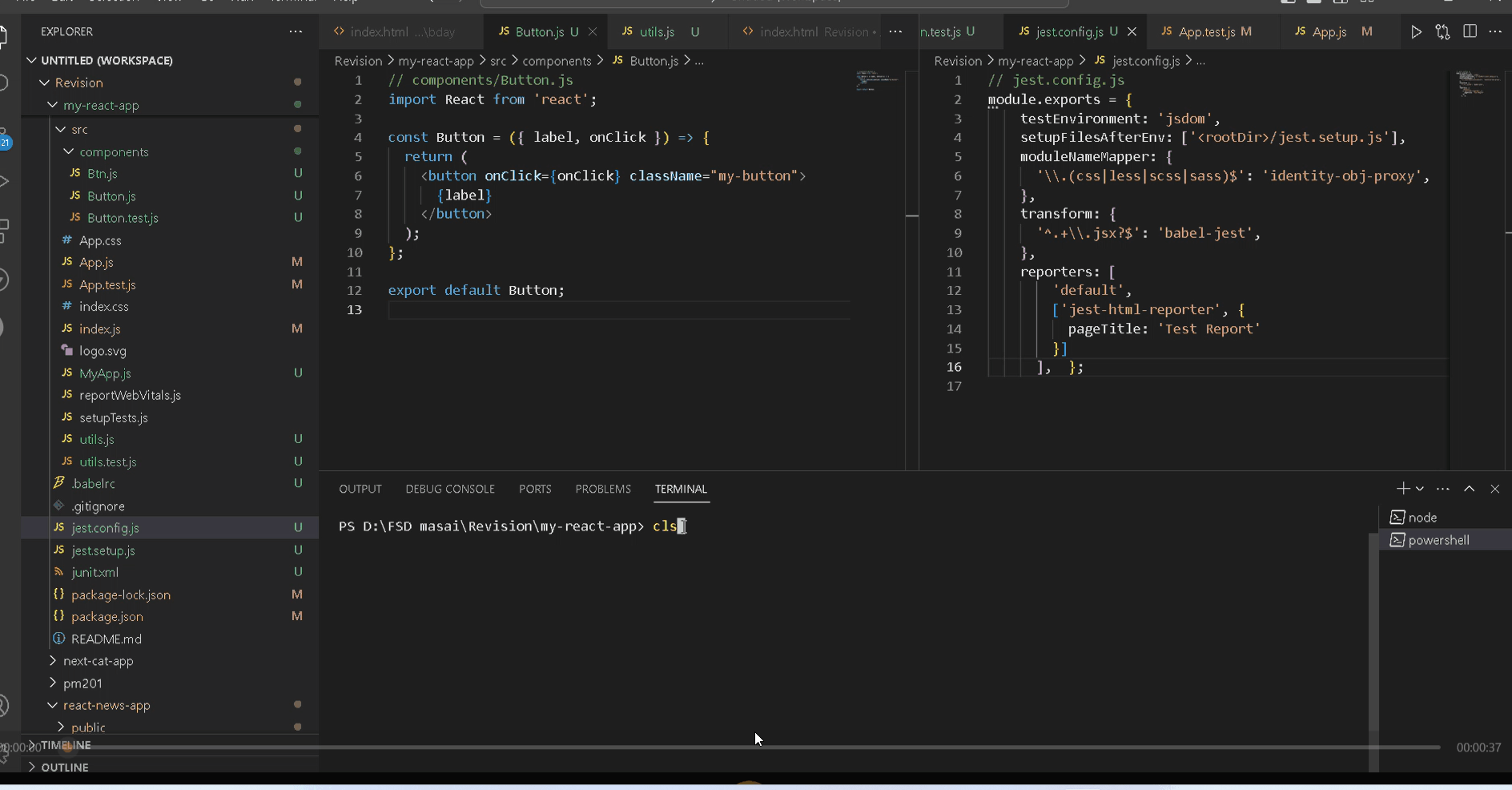The width and height of the screenshot is (1512, 790).
Task: Open package.json in the explorer
Action: pyautogui.click(x=107, y=617)
